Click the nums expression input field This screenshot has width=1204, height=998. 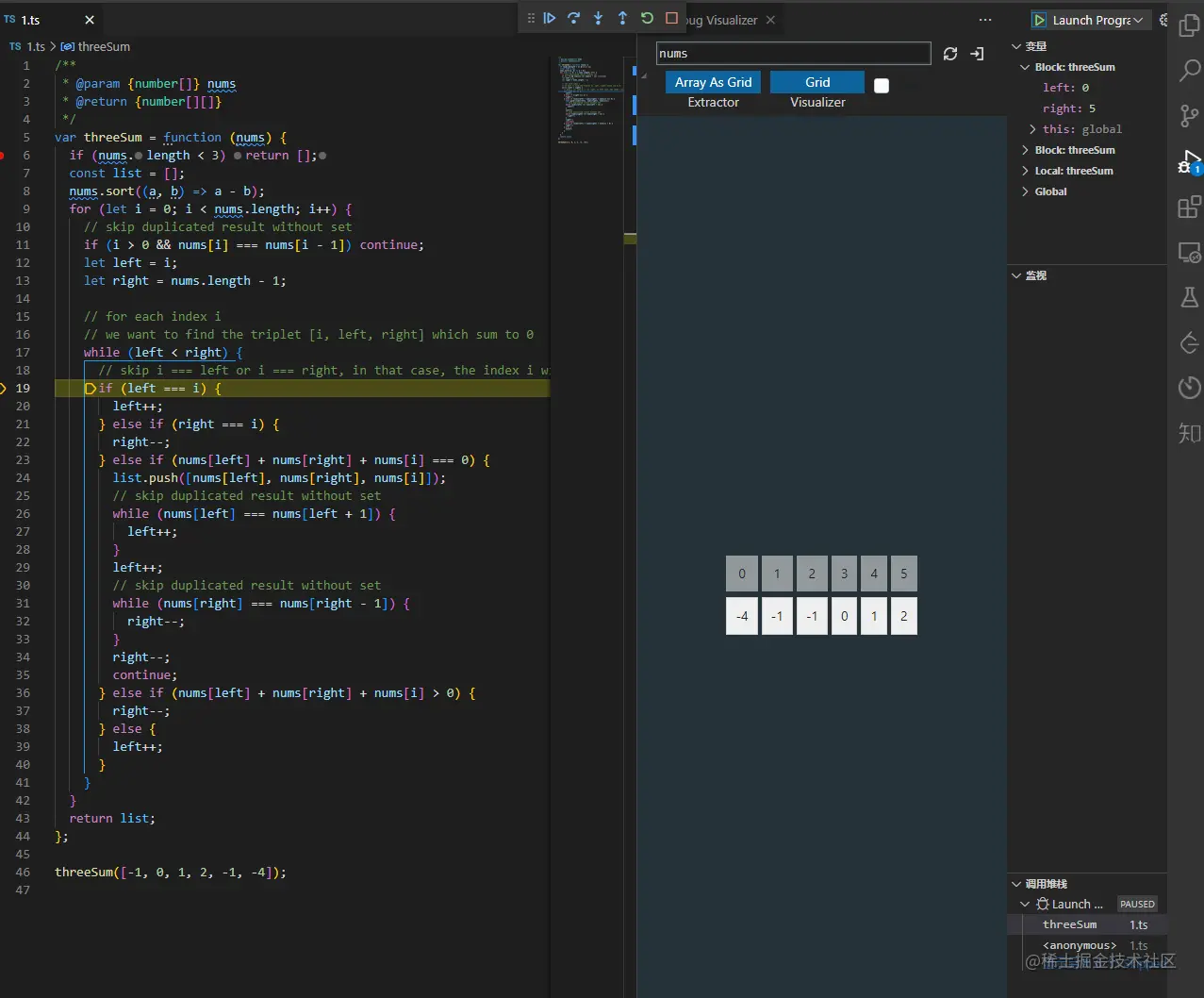point(793,54)
